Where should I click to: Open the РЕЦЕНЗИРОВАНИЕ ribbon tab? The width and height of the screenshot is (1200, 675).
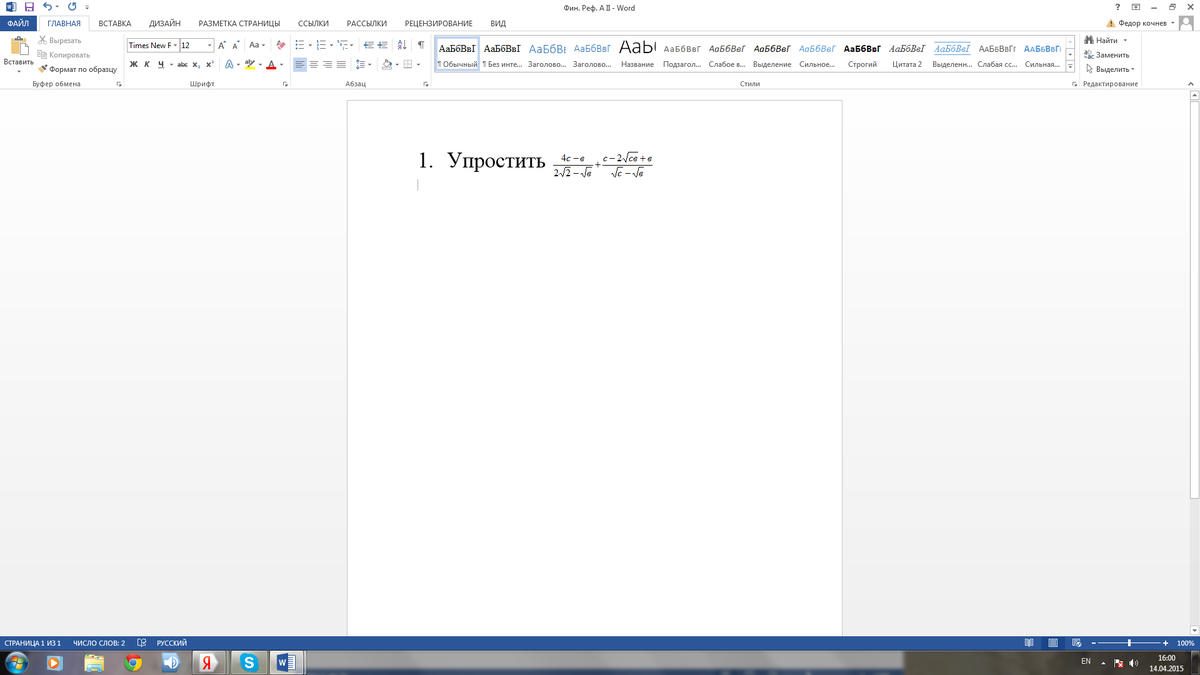coord(438,23)
